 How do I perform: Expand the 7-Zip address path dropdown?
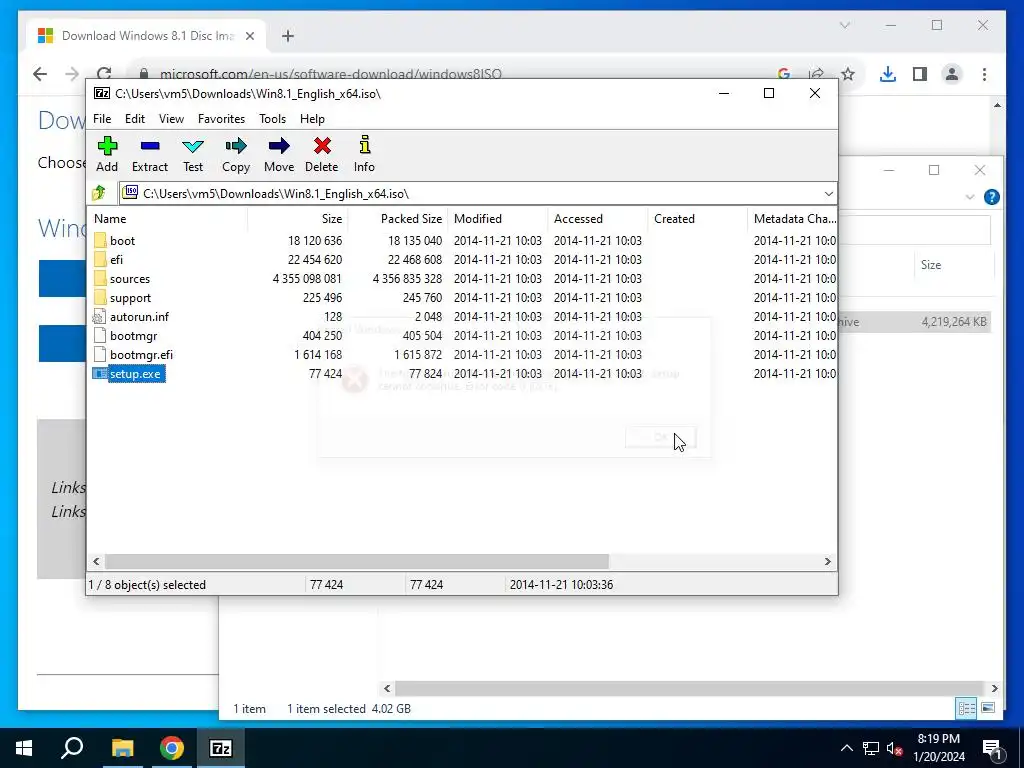tap(828, 193)
